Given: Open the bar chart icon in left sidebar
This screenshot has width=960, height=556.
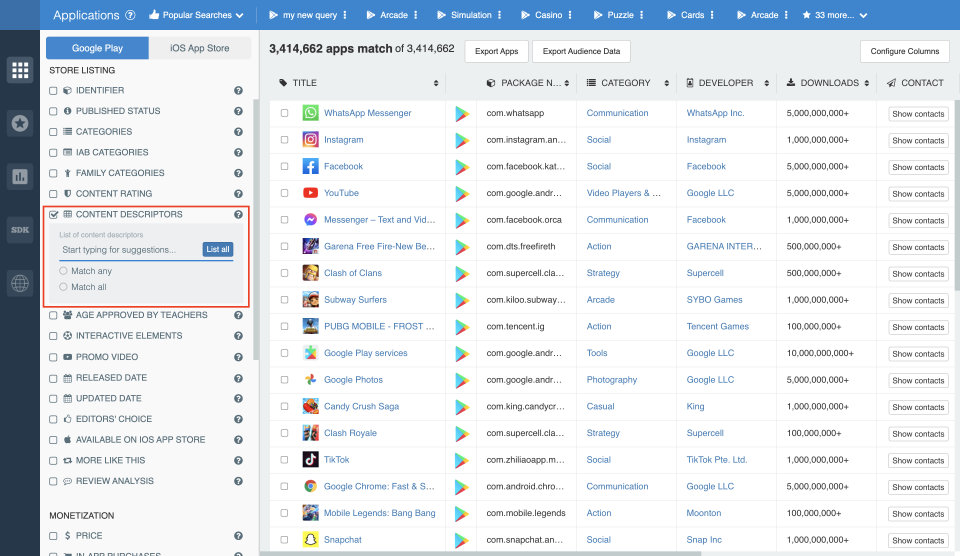Looking at the screenshot, I should [20, 177].
